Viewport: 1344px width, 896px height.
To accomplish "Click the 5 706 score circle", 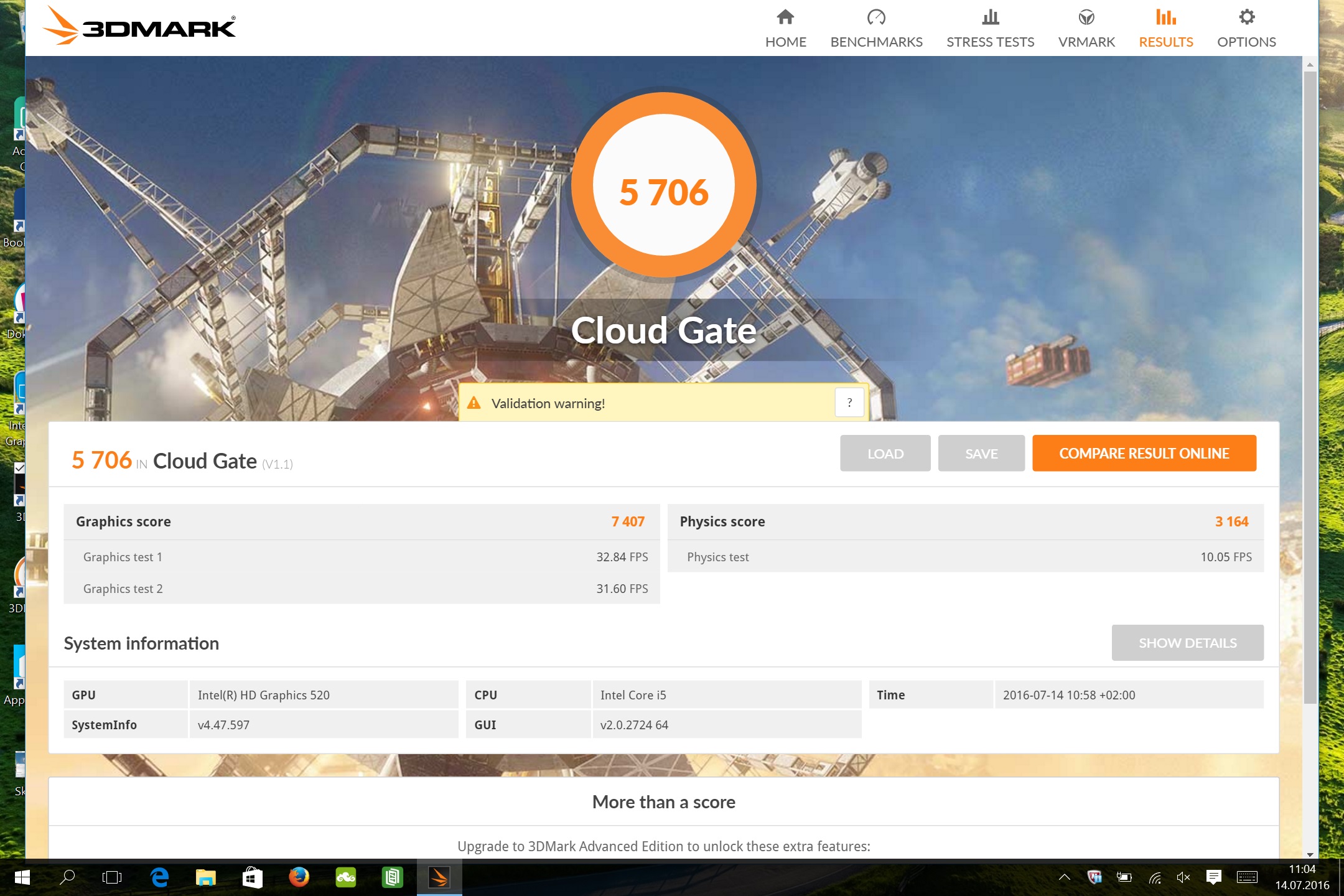I will point(663,185).
